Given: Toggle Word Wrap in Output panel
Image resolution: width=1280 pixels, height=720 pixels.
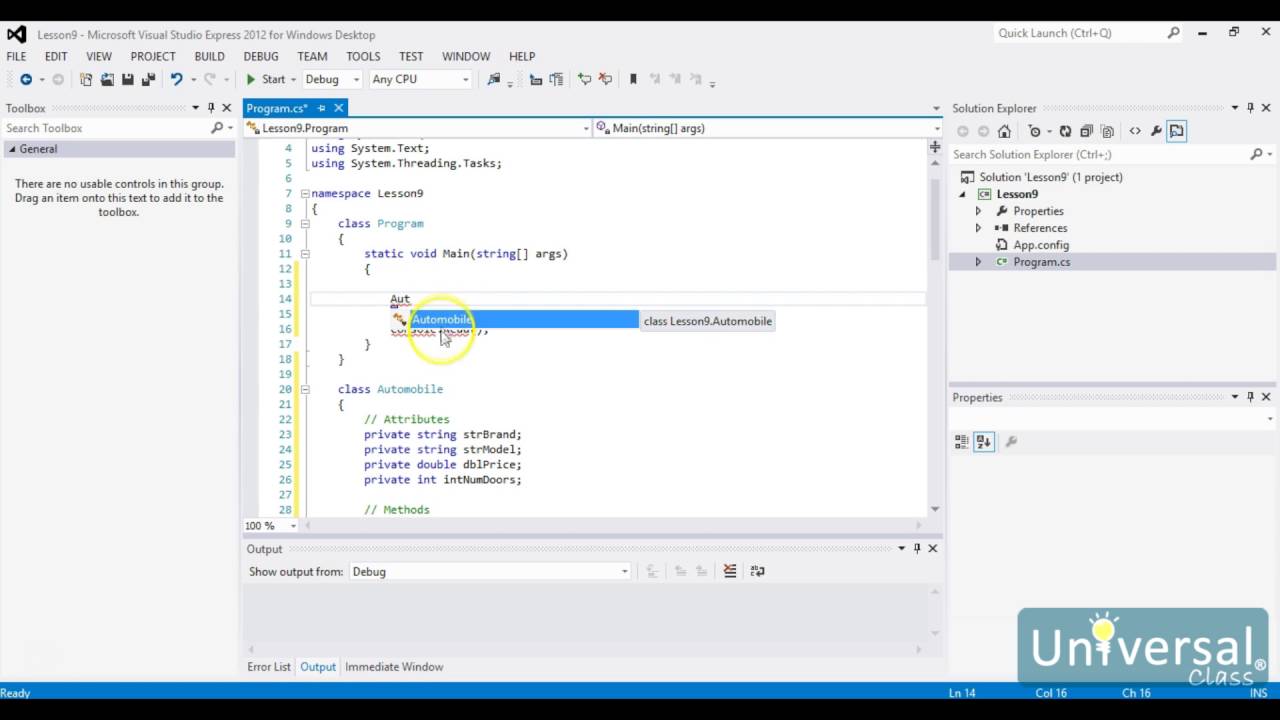Looking at the screenshot, I should [x=758, y=571].
